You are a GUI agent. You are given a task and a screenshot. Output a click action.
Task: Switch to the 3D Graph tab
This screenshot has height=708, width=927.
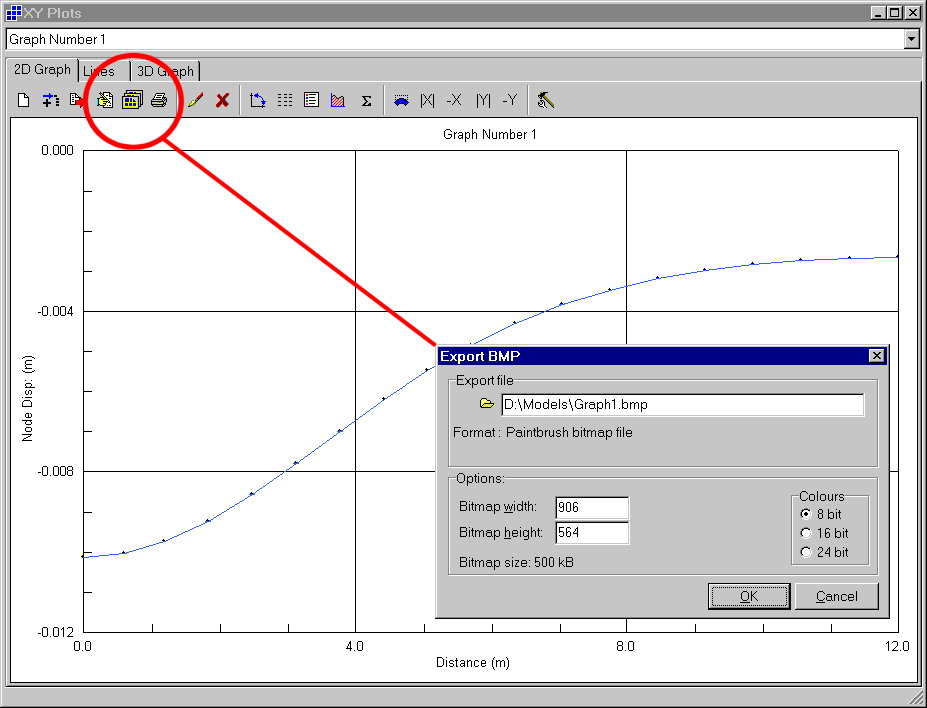click(x=165, y=71)
